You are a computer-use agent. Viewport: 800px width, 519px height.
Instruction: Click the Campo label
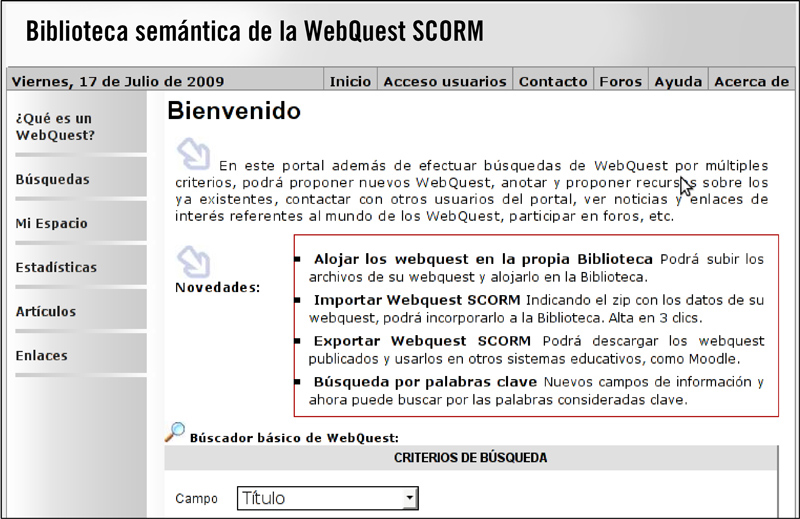pyautogui.click(x=196, y=499)
